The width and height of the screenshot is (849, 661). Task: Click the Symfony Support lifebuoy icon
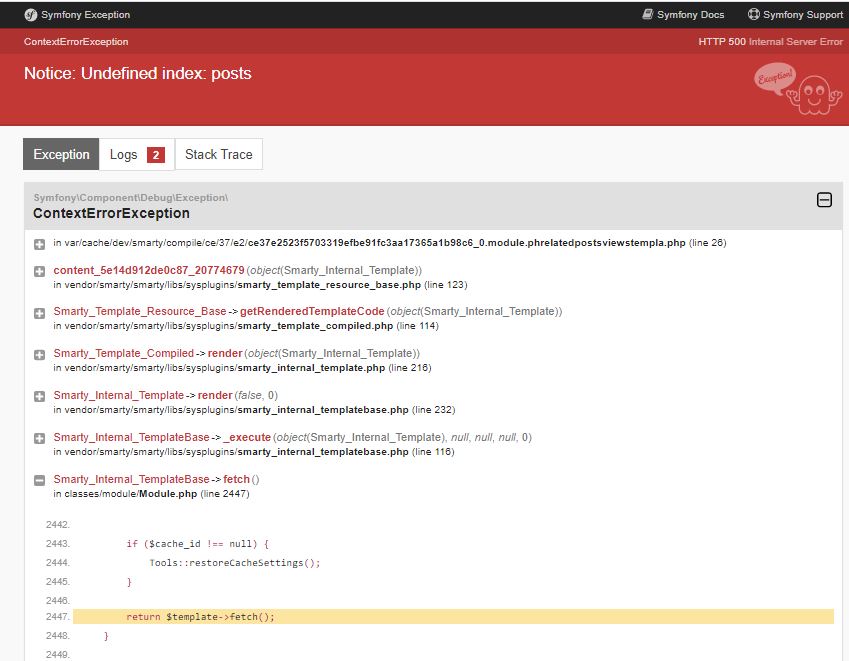pyautogui.click(x=754, y=15)
